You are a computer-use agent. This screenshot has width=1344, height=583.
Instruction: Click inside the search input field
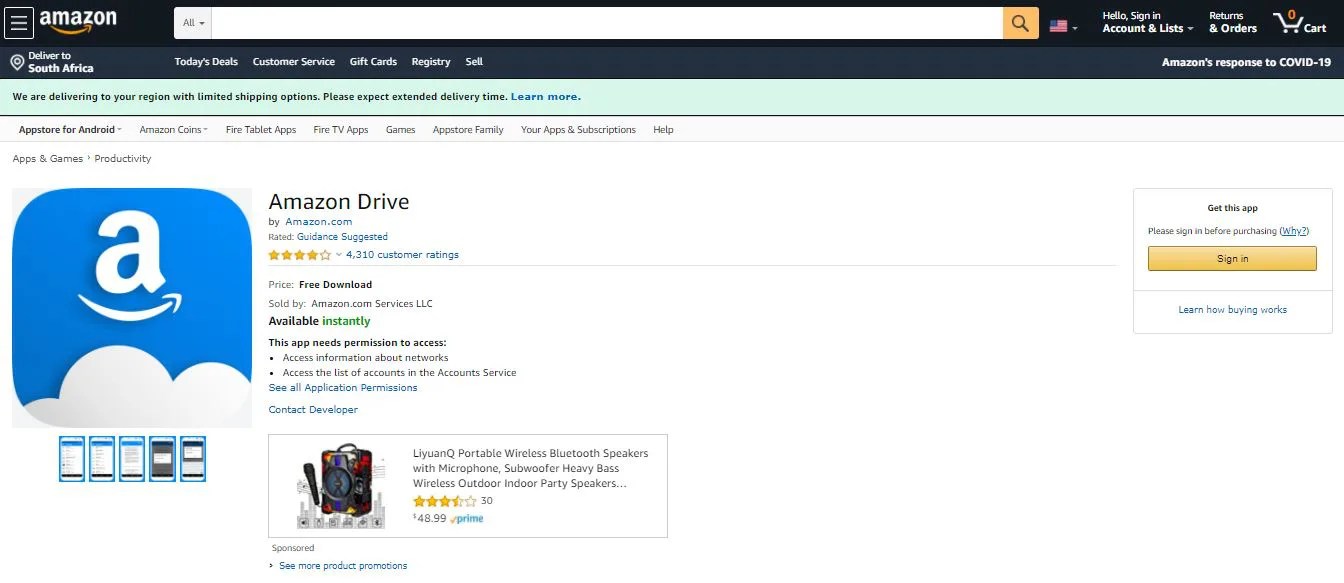tap(600, 22)
